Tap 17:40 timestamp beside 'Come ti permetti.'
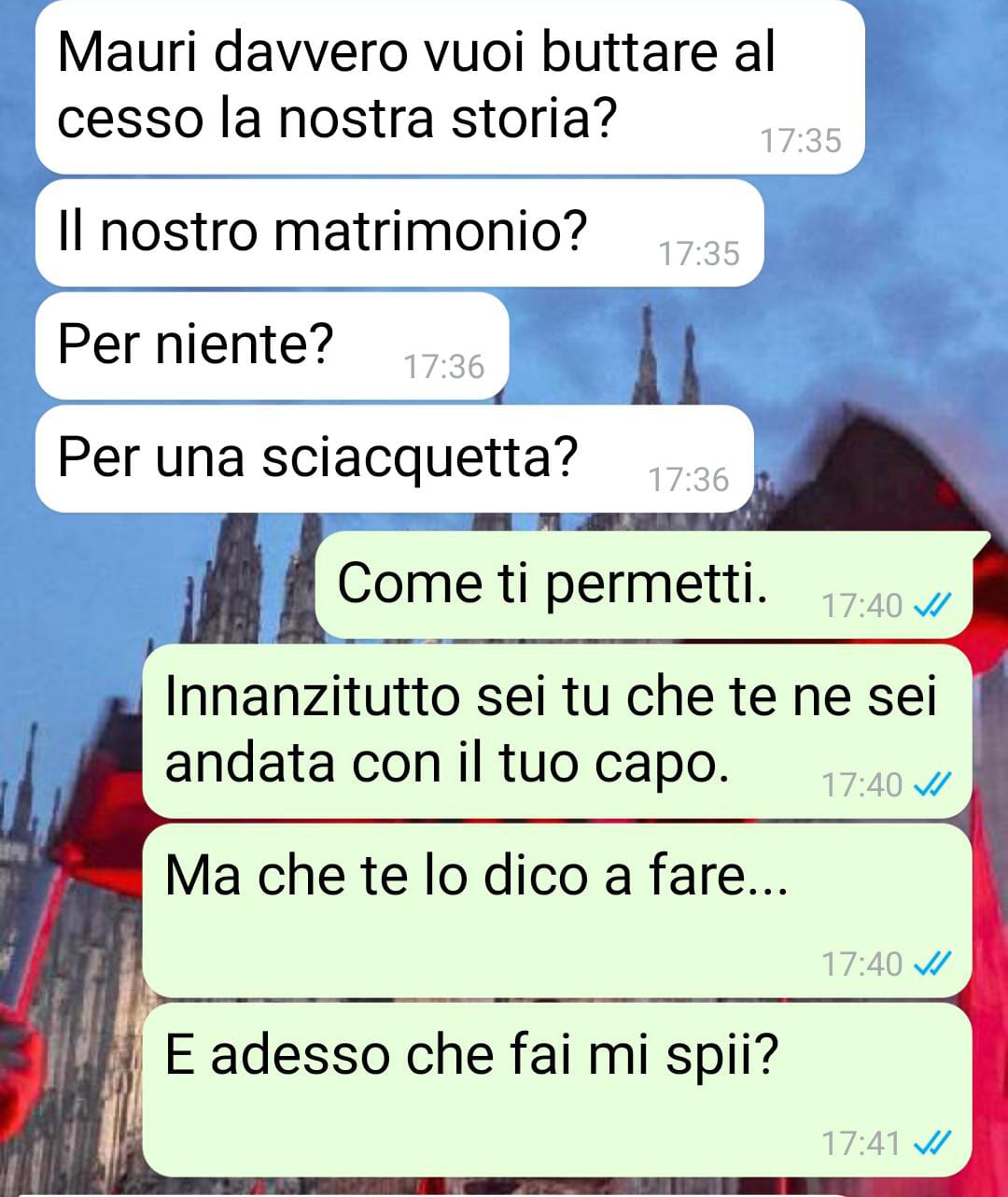Viewport: 1008px width, 1197px height. 862,607
